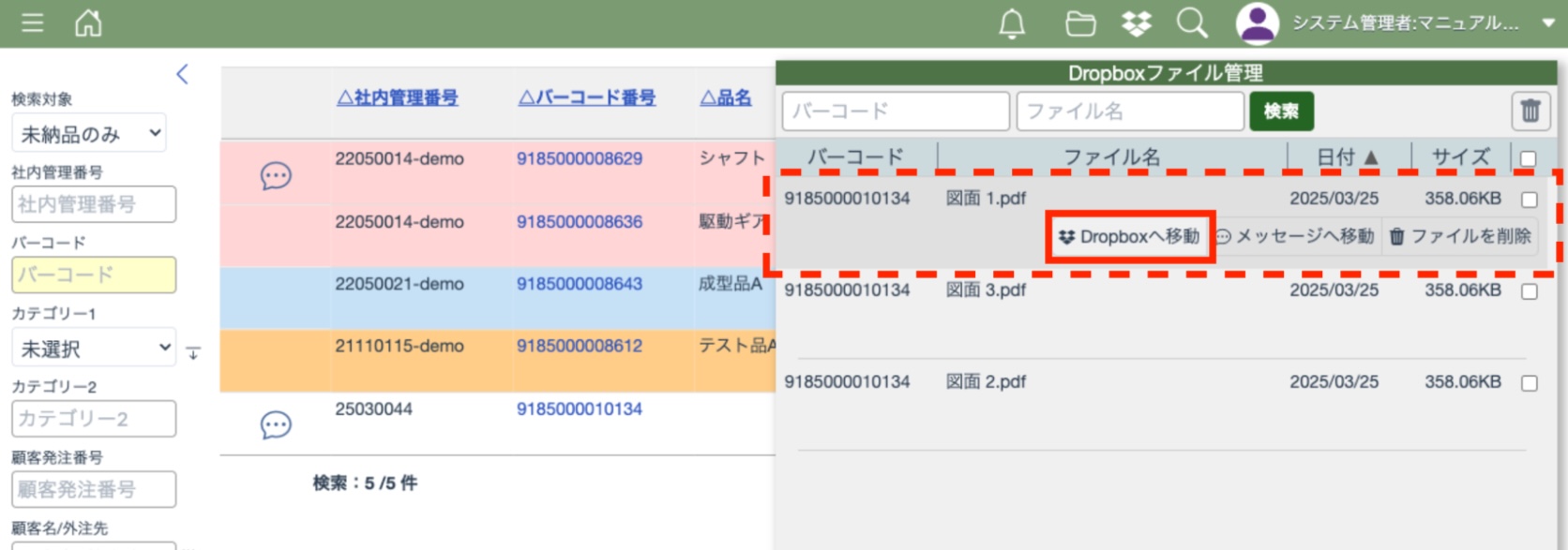Click the Dropboxへ移動 button
The width and height of the screenshot is (1568, 550).
pos(1131,237)
